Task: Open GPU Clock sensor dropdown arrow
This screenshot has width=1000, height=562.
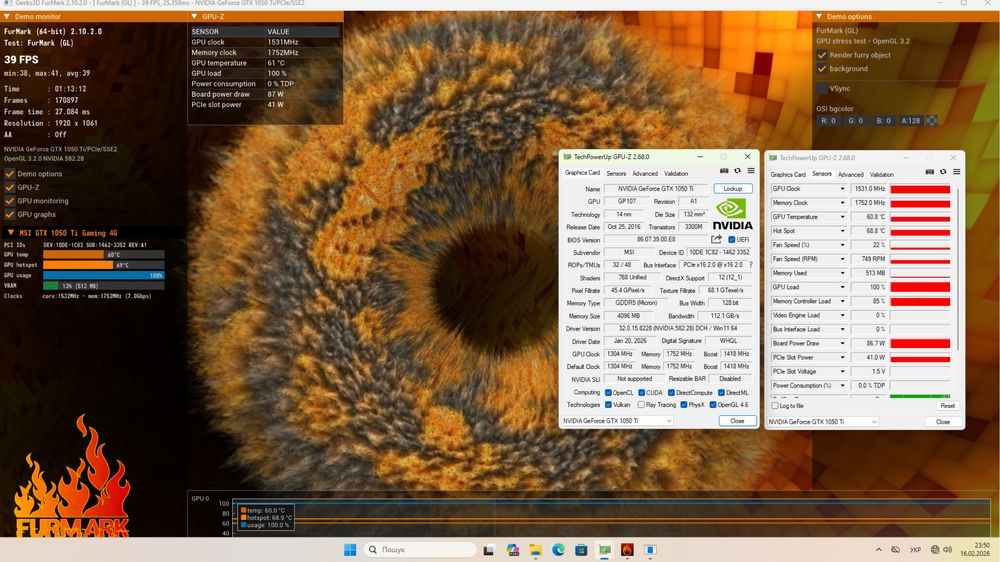Action: 842,189
